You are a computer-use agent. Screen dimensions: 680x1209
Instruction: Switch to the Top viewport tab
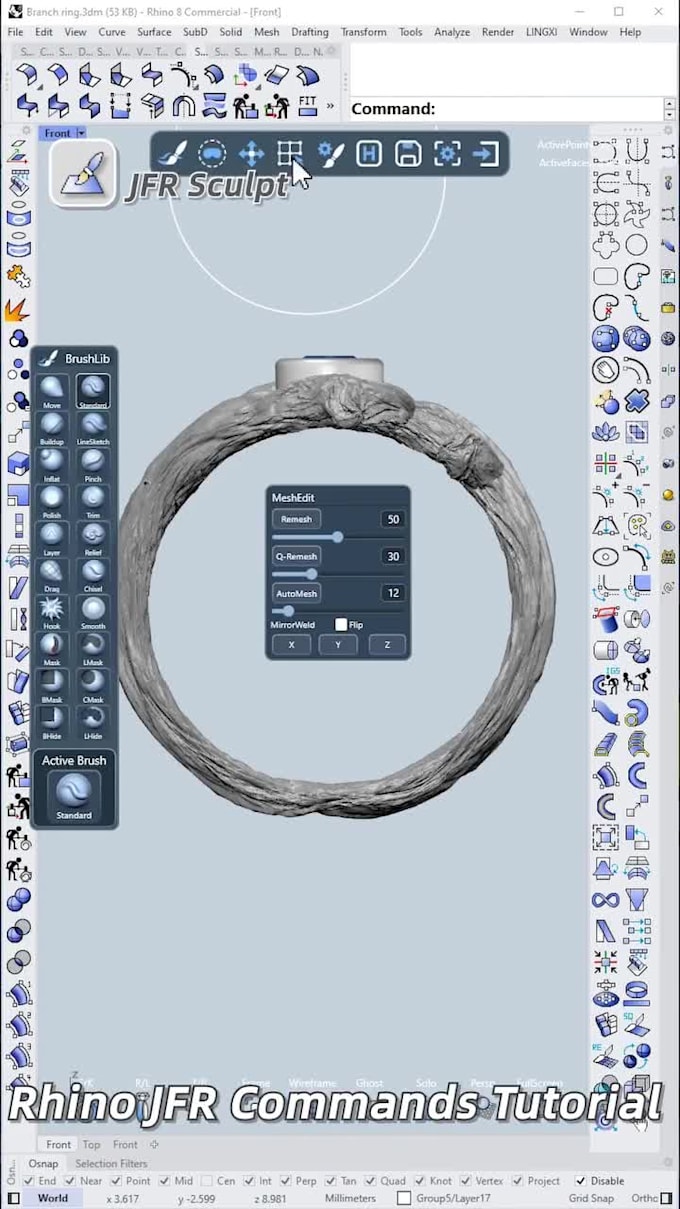[x=91, y=1144]
